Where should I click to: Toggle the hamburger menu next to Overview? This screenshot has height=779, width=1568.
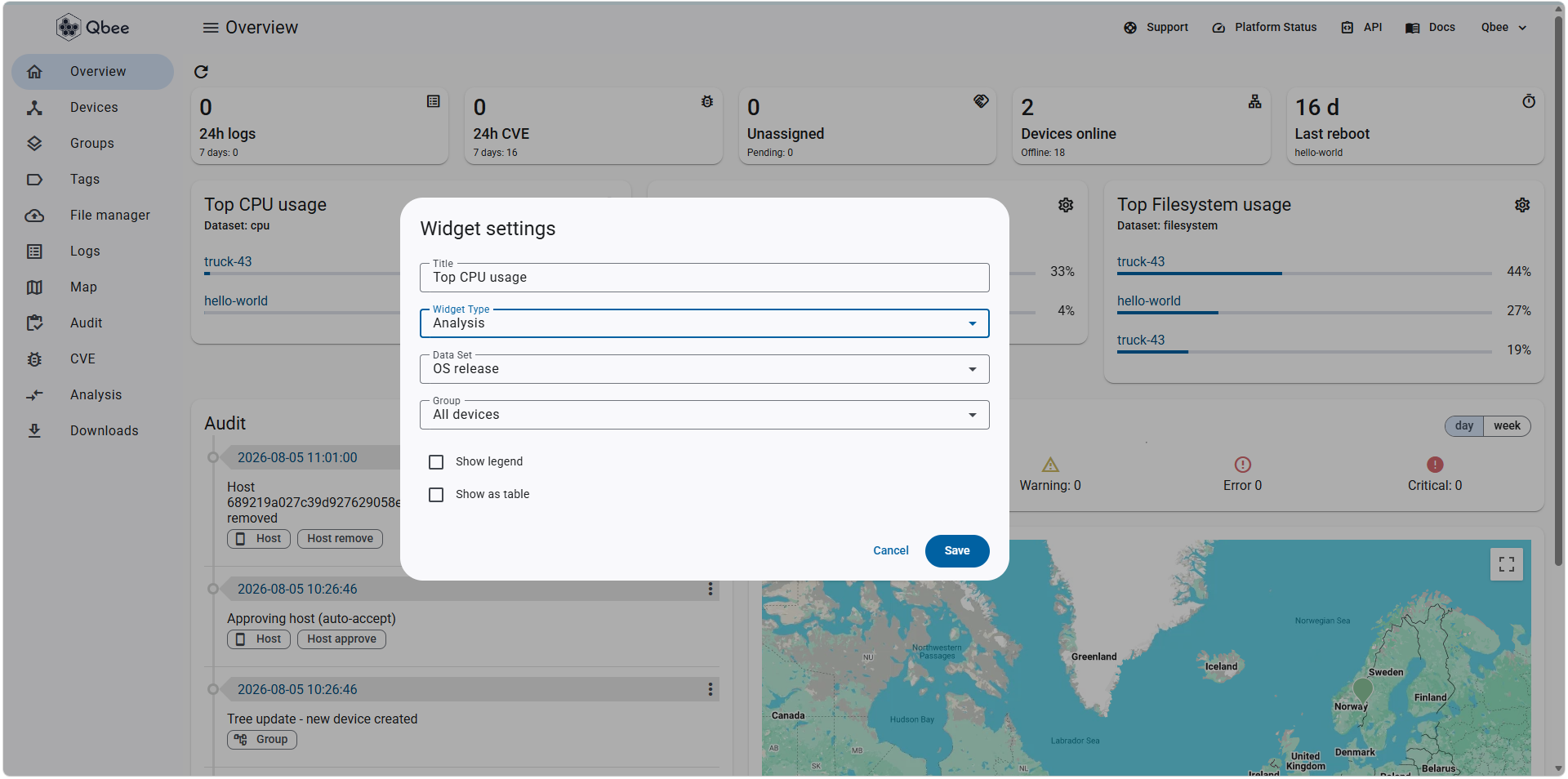click(x=211, y=28)
